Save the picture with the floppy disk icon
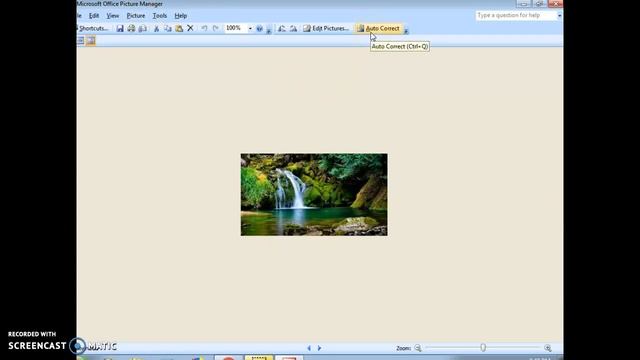 pyautogui.click(x=120, y=29)
